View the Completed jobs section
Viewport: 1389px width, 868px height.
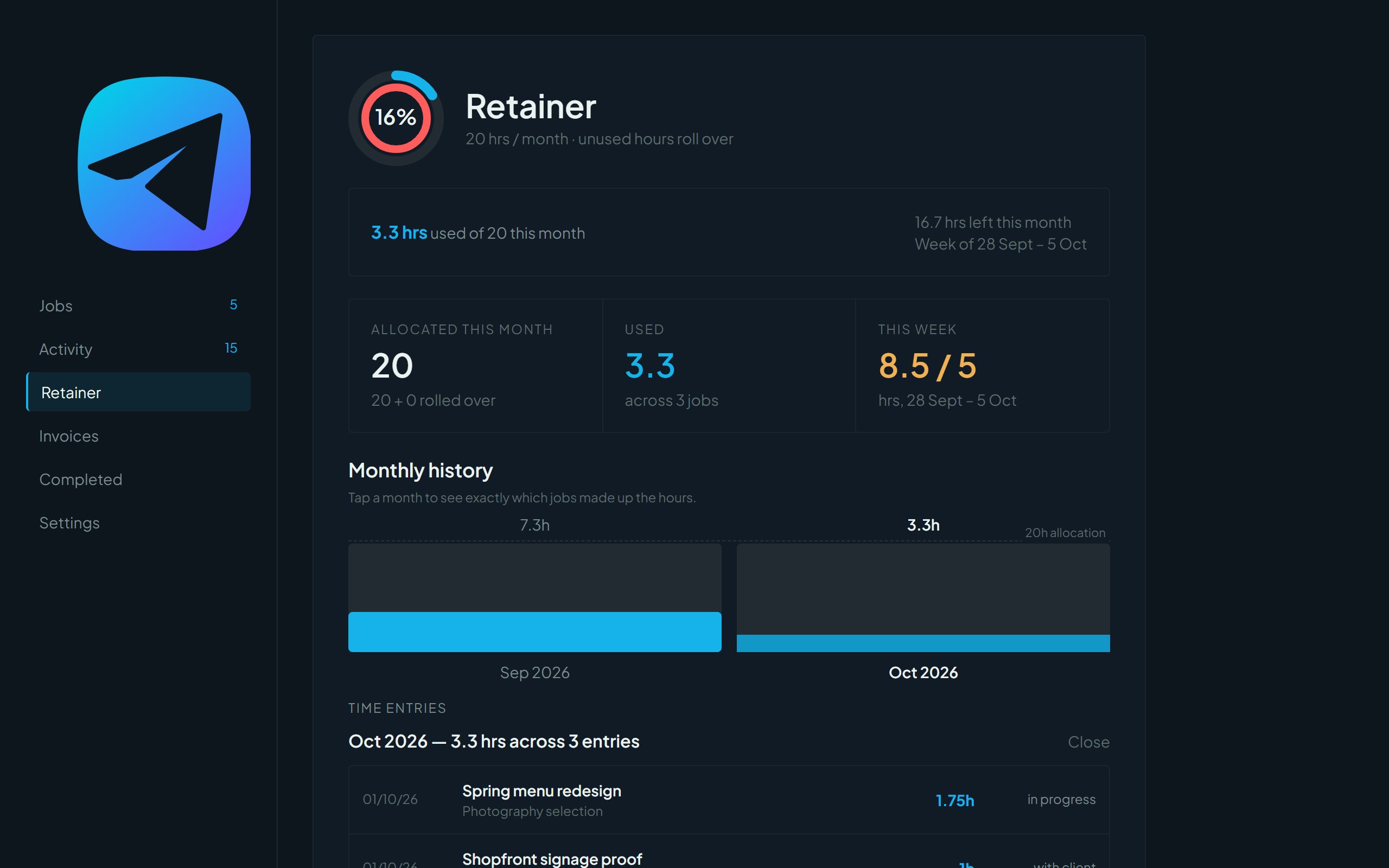pyautogui.click(x=138, y=480)
